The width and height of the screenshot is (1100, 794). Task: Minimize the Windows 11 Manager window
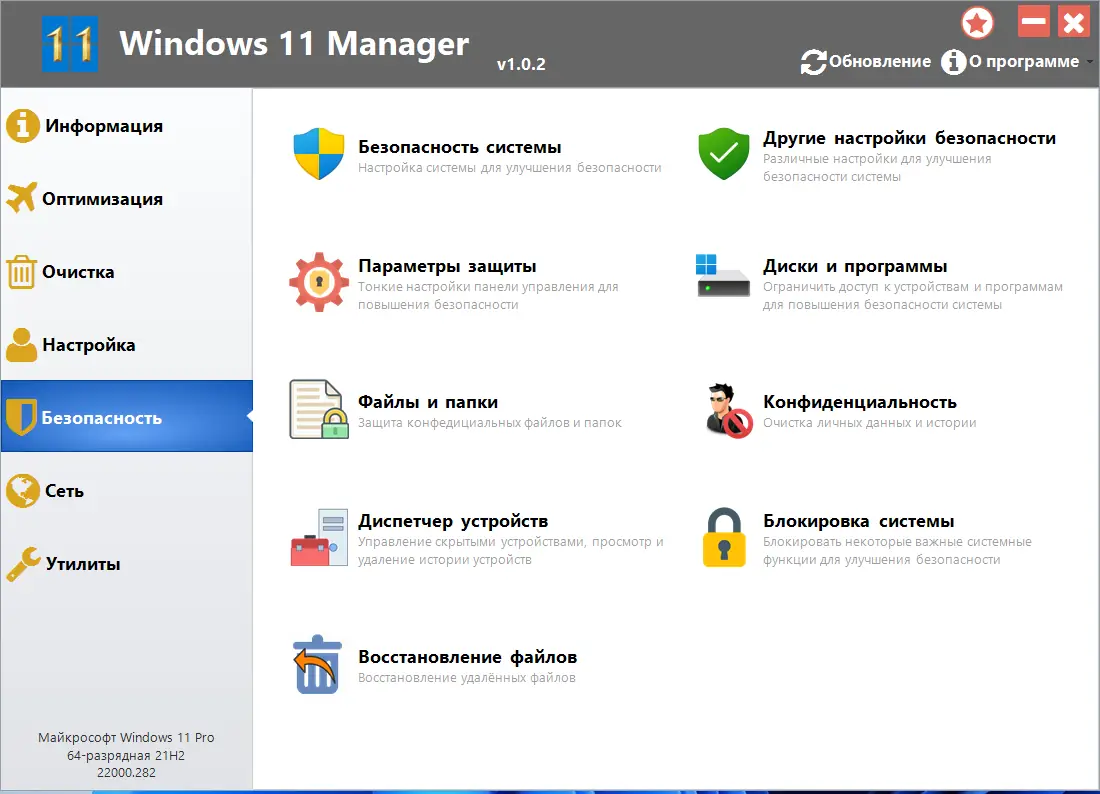click(x=1033, y=22)
